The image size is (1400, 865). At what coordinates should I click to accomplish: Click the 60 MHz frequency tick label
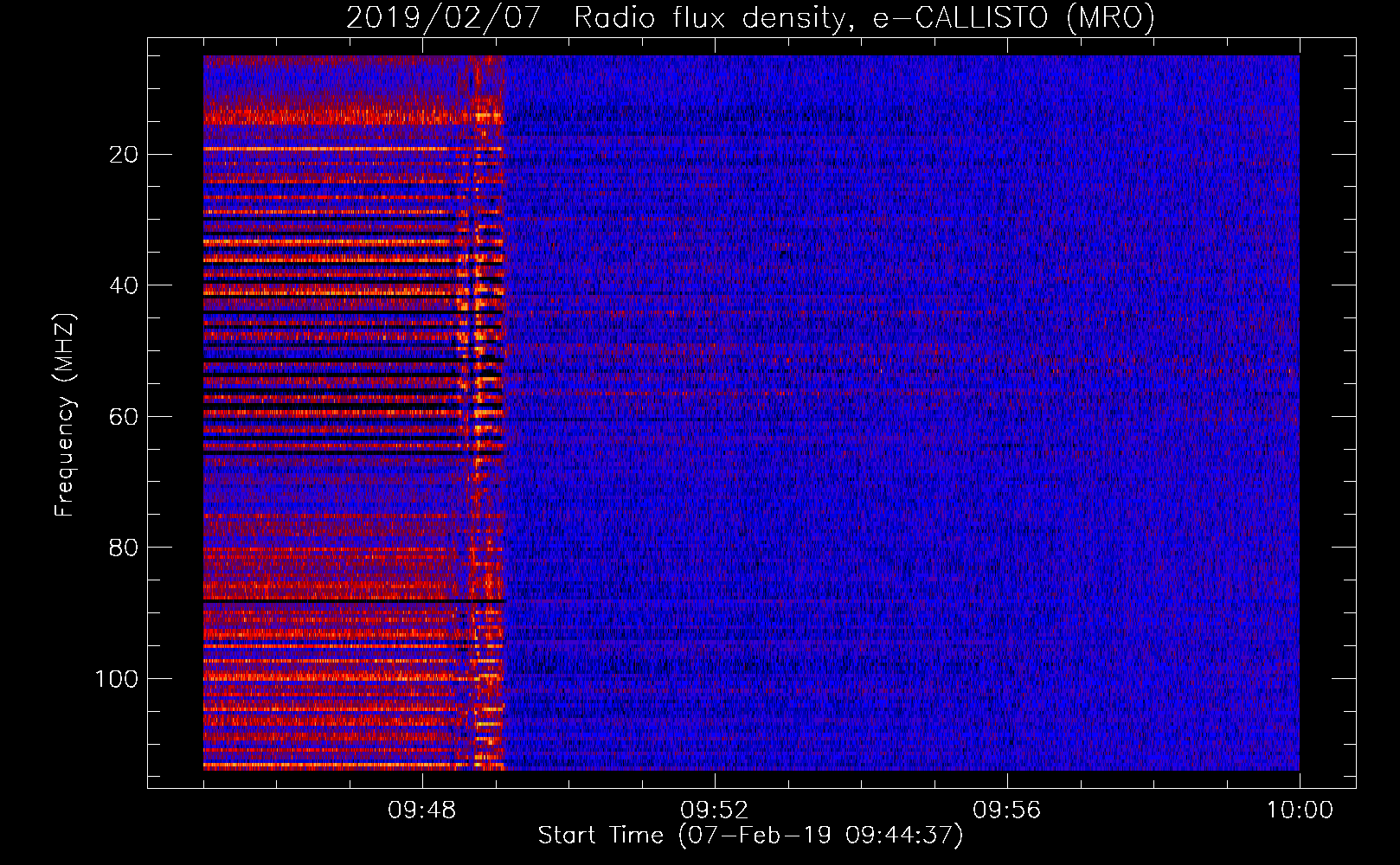click(125, 417)
